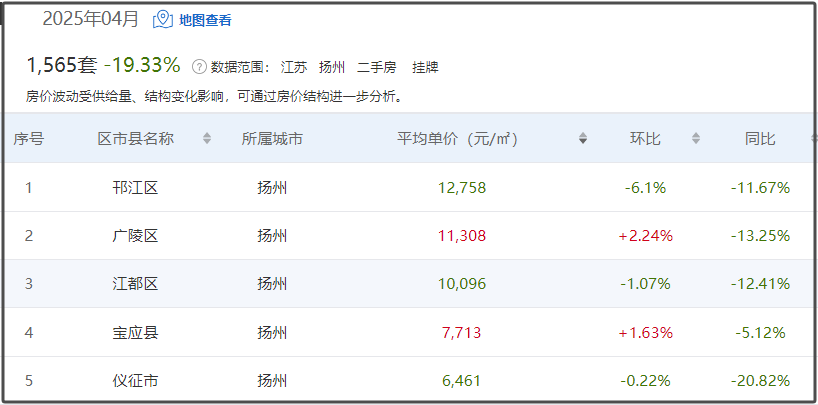Click 扬州 city cell in 邗江区 row

(272, 187)
